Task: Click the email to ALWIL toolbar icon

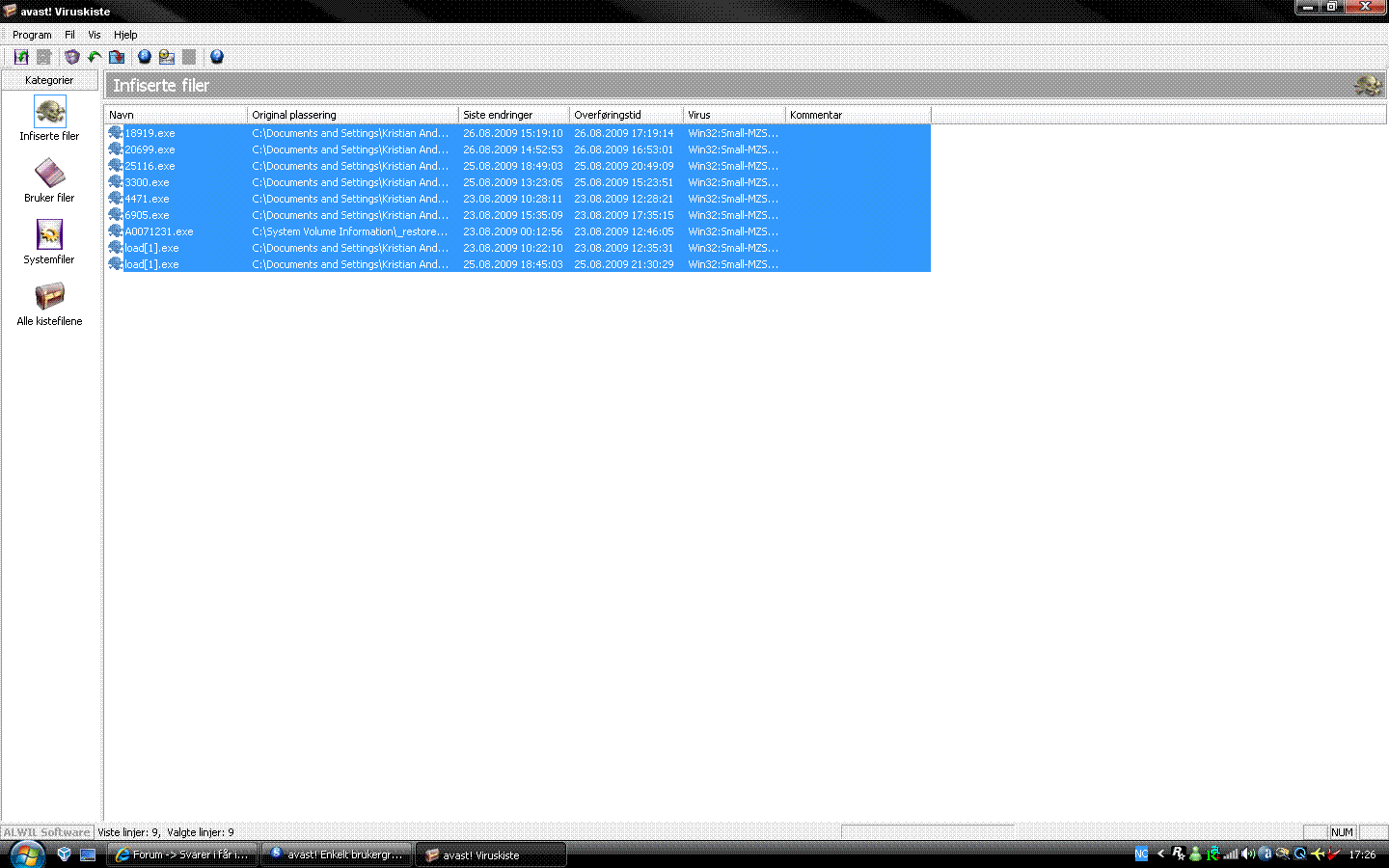Action: pos(167,57)
